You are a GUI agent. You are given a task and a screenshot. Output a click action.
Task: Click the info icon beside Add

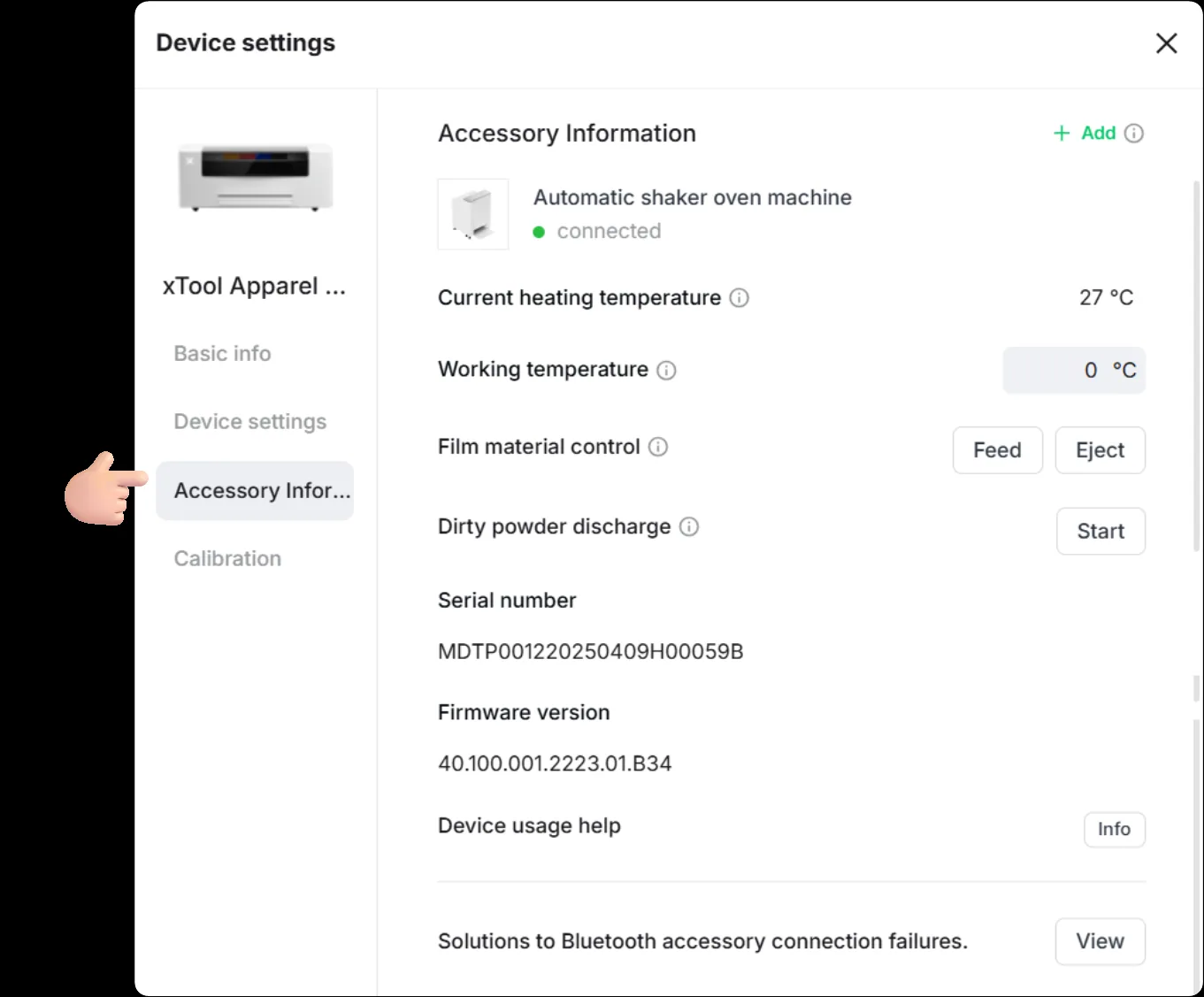click(1134, 134)
